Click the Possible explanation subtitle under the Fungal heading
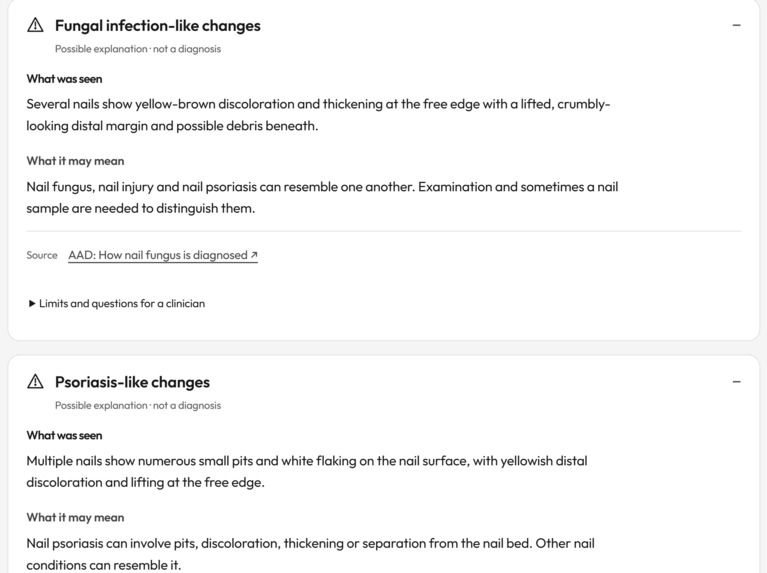This screenshot has width=767, height=573. tap(137, 49)
